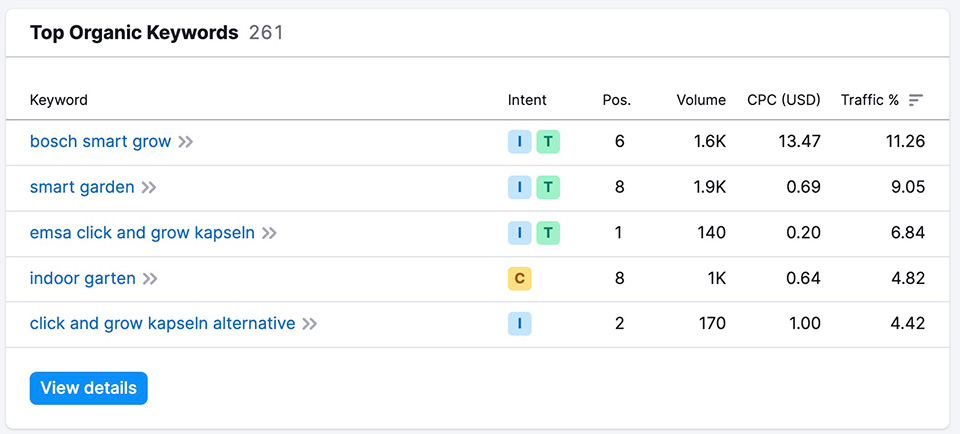
Task: Sort by the Traffic % column header
Action: point(870,100)
